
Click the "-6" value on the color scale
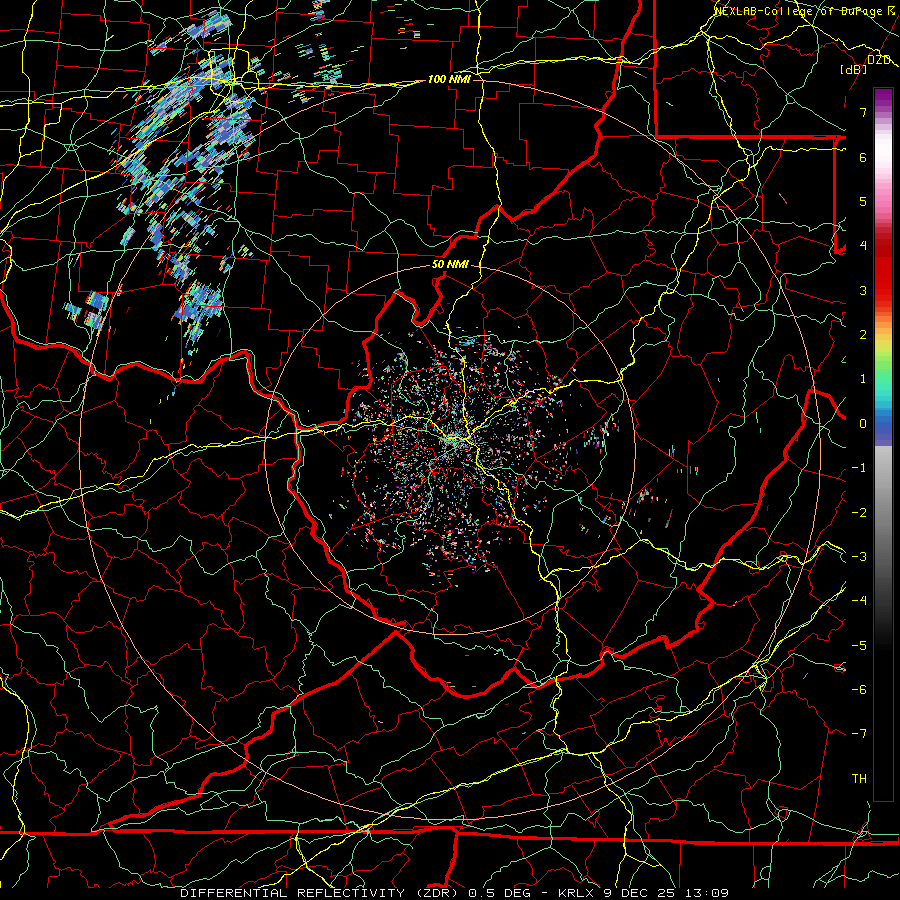pos(859,690)
